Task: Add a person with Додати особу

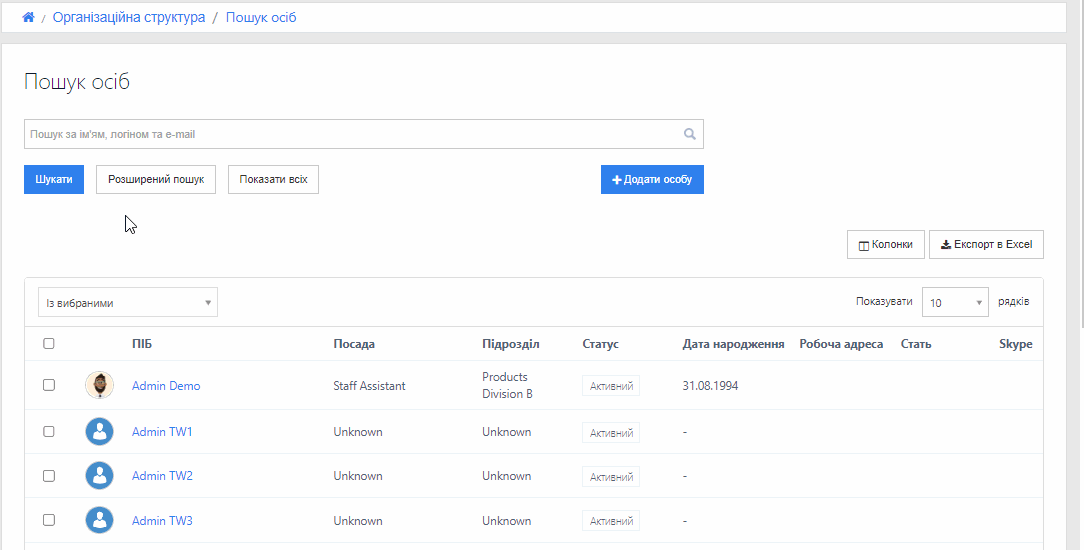Action: click(652, 179)
